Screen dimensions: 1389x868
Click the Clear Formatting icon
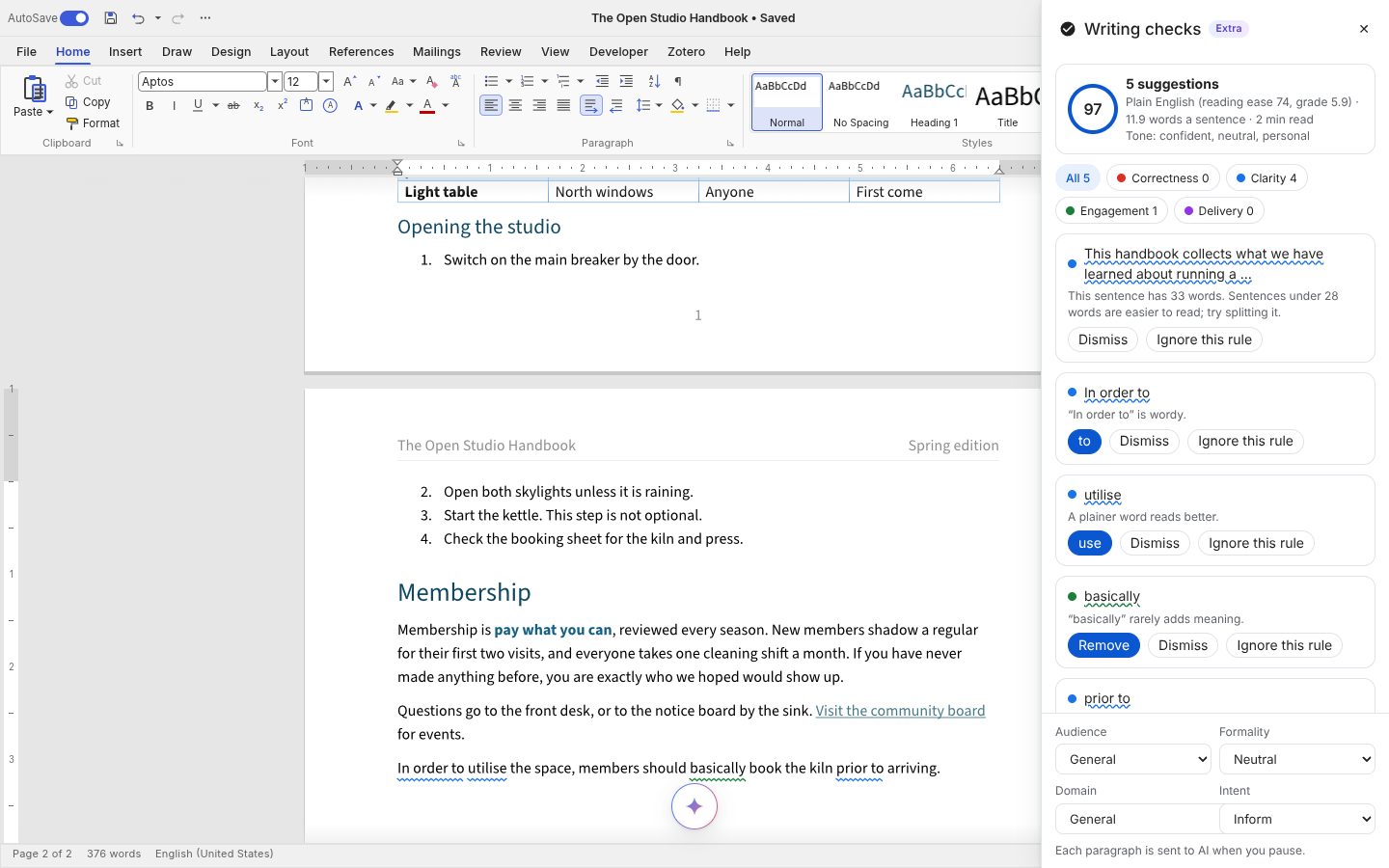coord(432,82)
